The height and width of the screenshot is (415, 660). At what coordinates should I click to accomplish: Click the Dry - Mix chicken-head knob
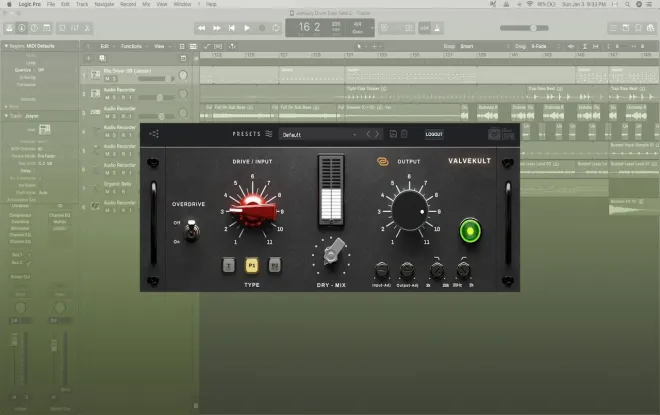[x=333, y=252]
